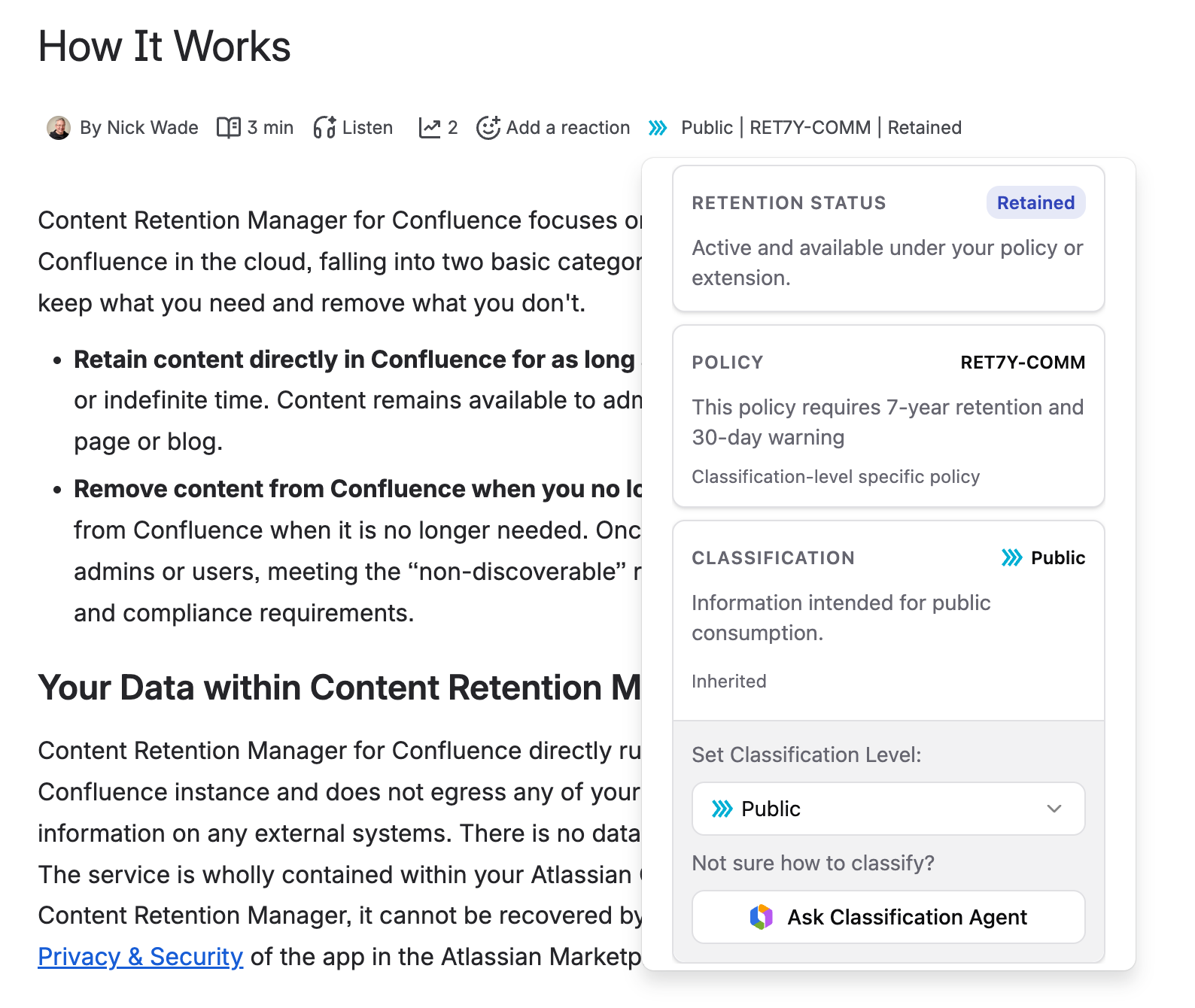Click the POLICY card heading
This screenshot has width=1195, height=1008.
(728, 363)
